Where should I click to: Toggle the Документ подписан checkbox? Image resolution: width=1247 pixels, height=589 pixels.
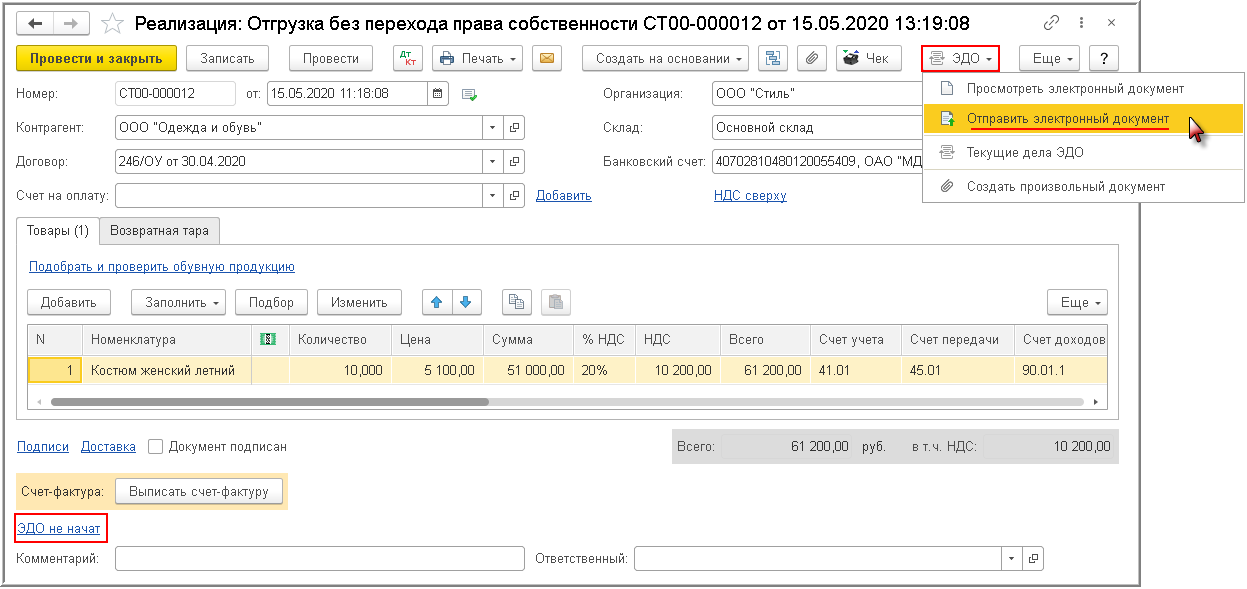(x=156, y=447)
